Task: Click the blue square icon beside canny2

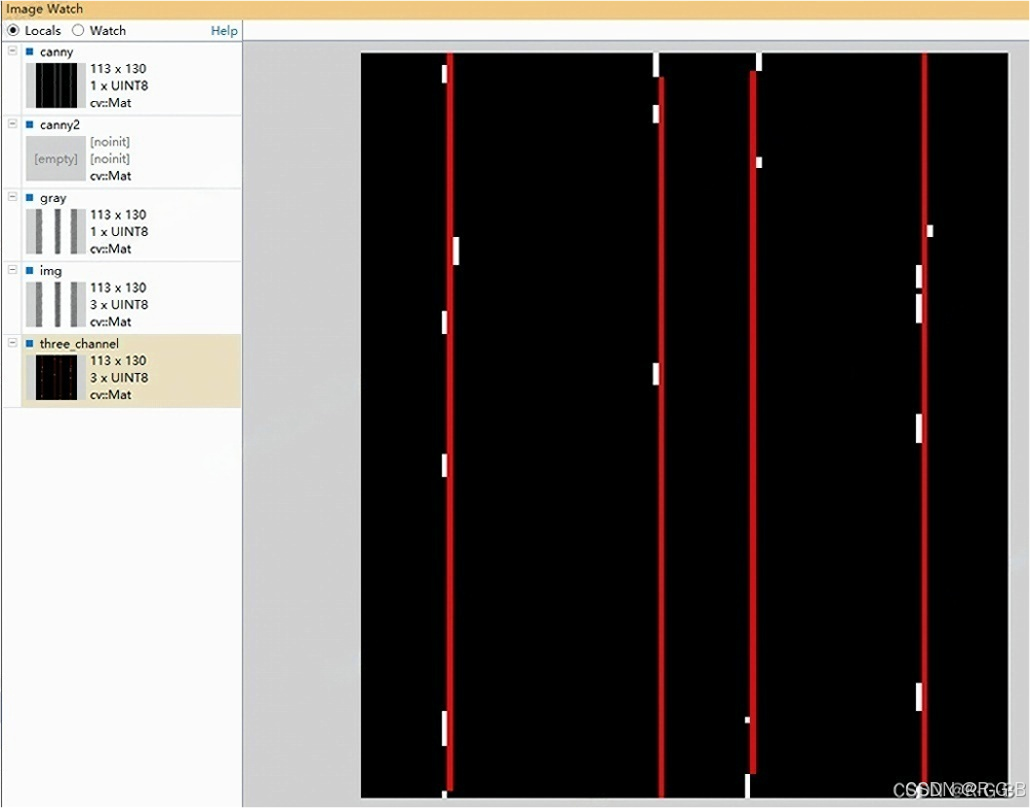Action: click(30, 124)
